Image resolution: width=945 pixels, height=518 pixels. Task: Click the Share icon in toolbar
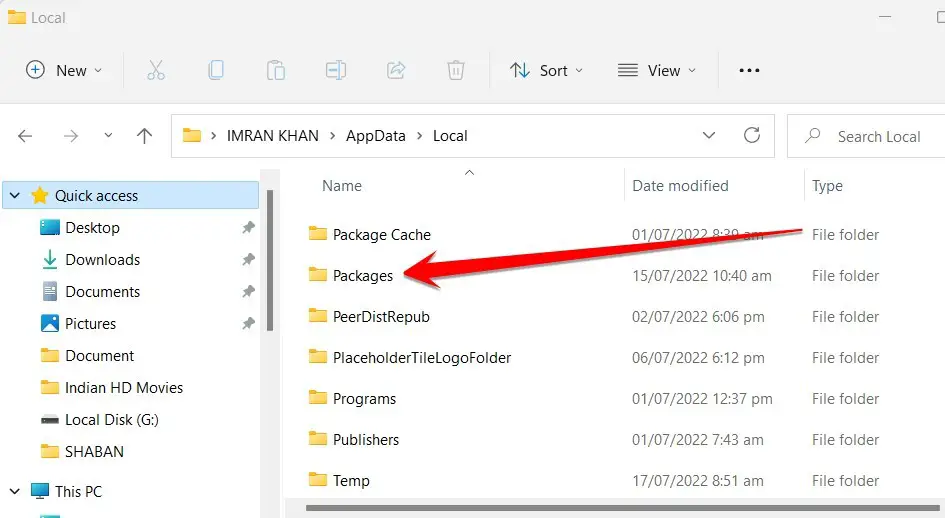click(396, 71)
